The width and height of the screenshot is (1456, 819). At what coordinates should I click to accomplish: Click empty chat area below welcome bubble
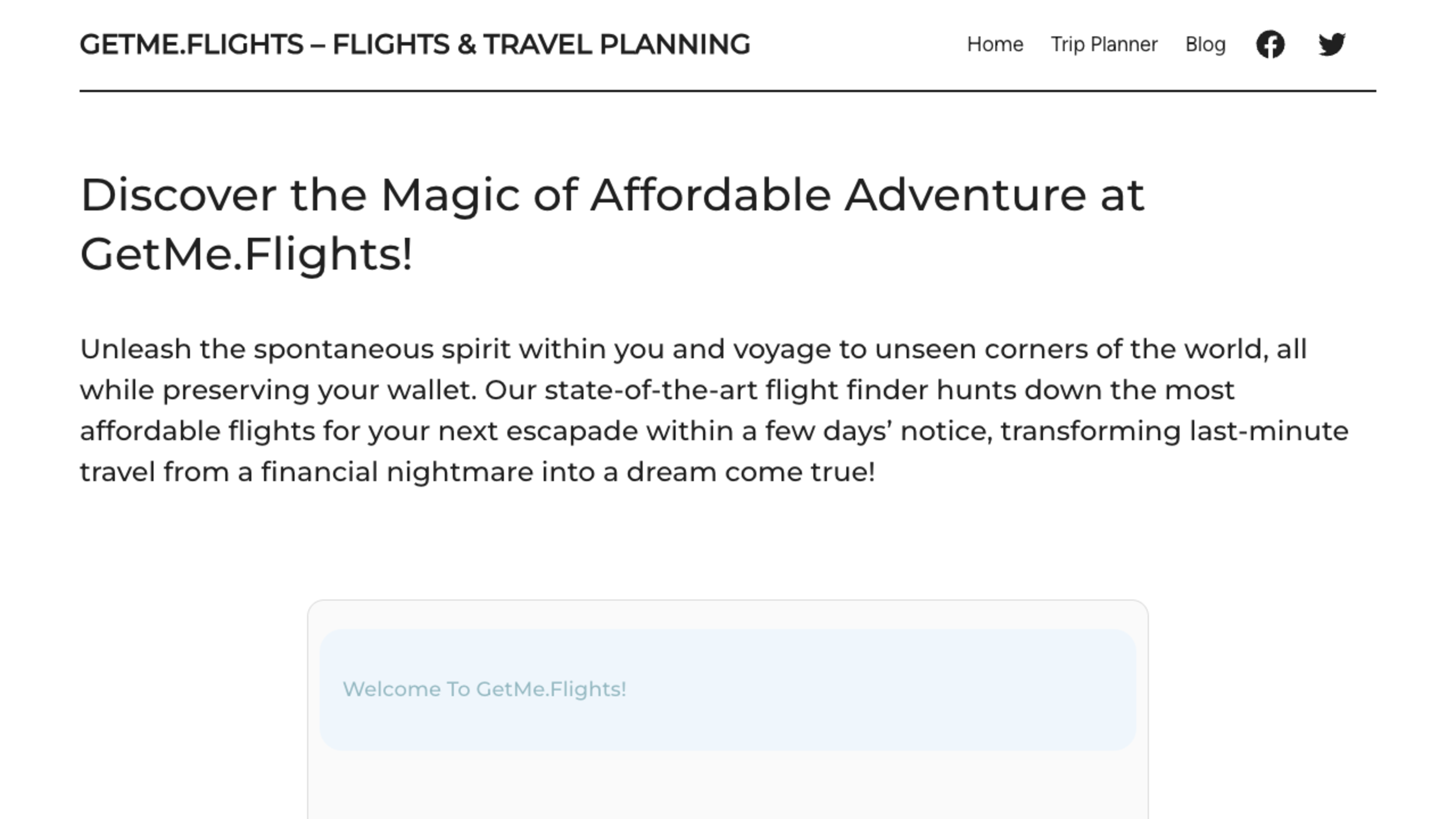click(x=728, y=786)
